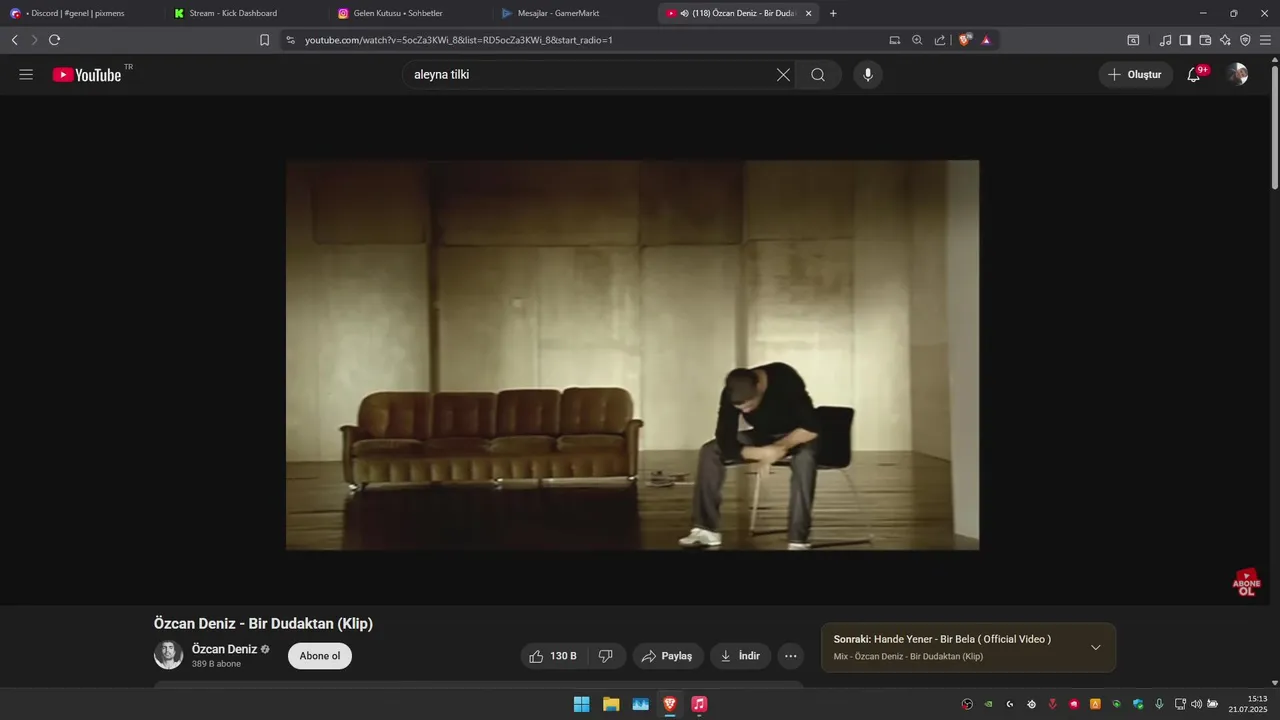Screen dimensions: 1280x720
Task: Open the music app taskbar icon
Action: pyautogui.click(x=699, y=704)
